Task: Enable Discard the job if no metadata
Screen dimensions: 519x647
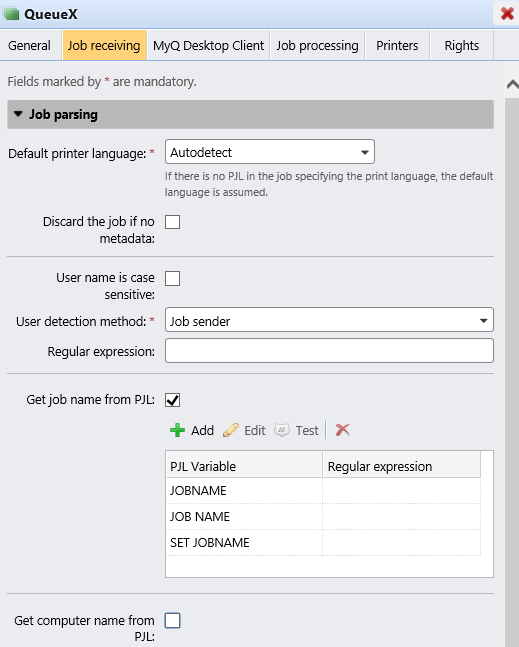Action: coord(172,222)
